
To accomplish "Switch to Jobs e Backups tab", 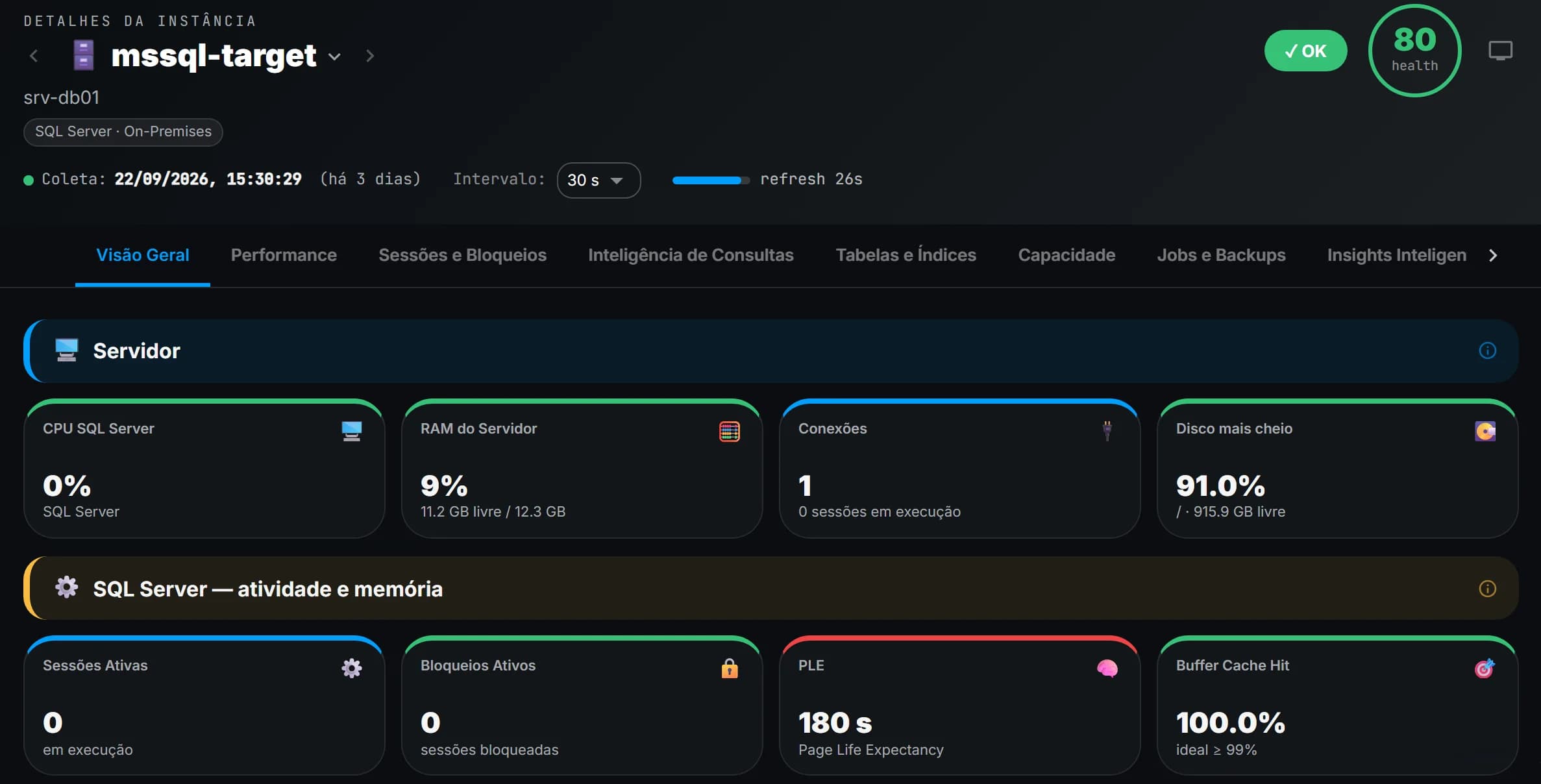I will click(1221, 255).
